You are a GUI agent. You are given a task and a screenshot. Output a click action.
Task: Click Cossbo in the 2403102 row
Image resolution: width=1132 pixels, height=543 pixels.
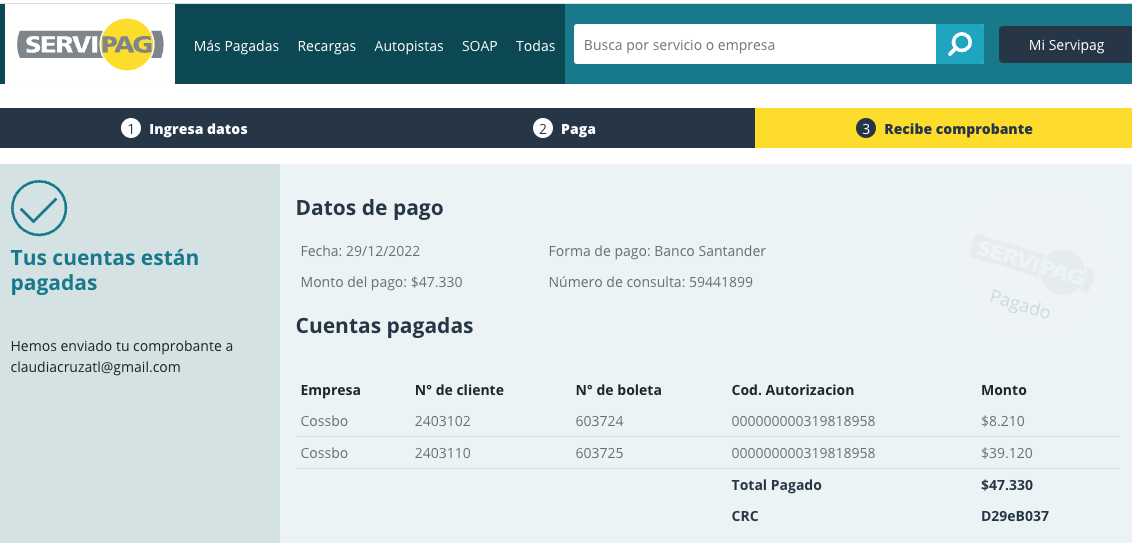click(x=324, y=421)
